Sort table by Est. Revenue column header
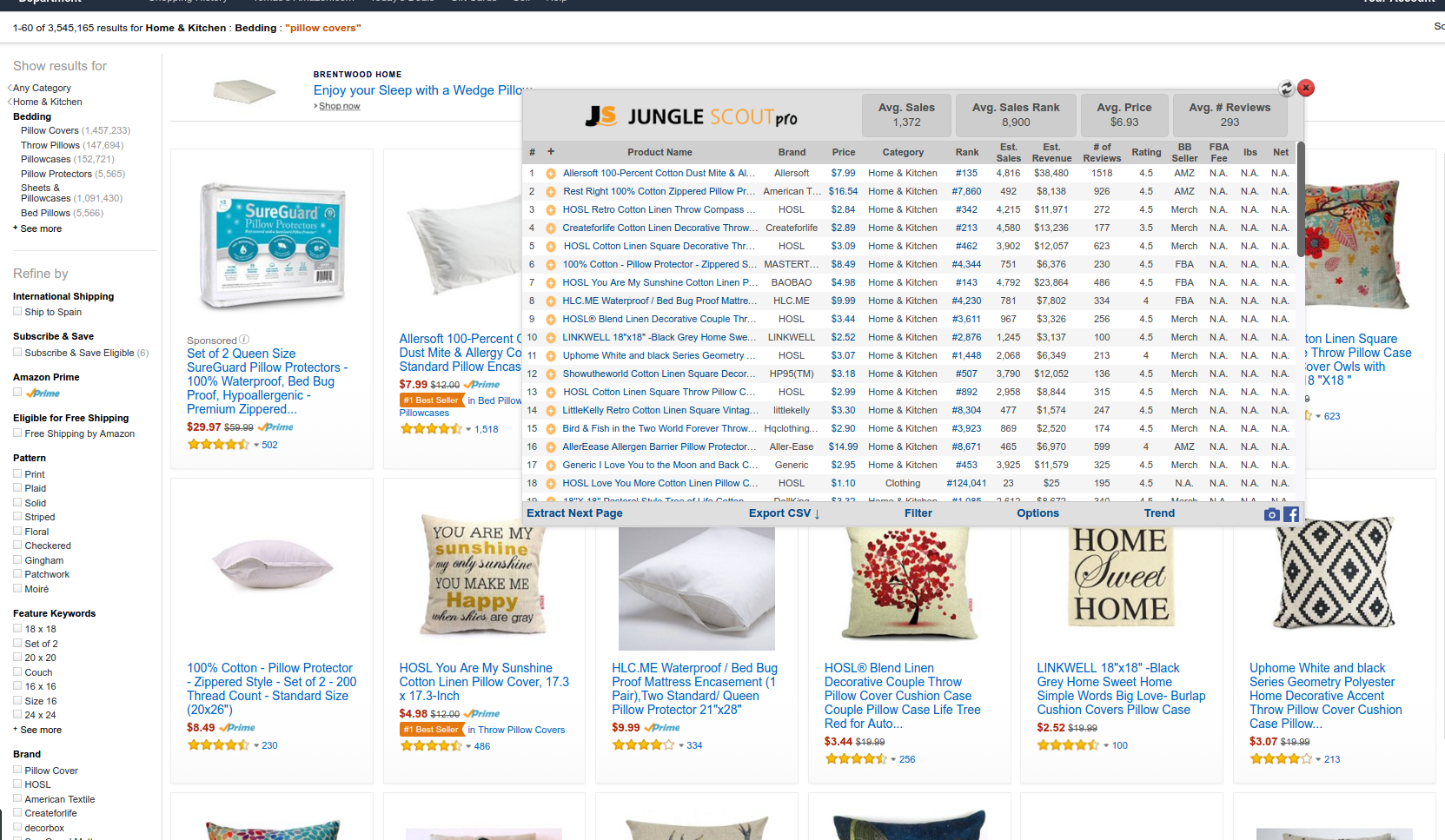Viewport: 1445px width, 840px height. coord(1051,153)
